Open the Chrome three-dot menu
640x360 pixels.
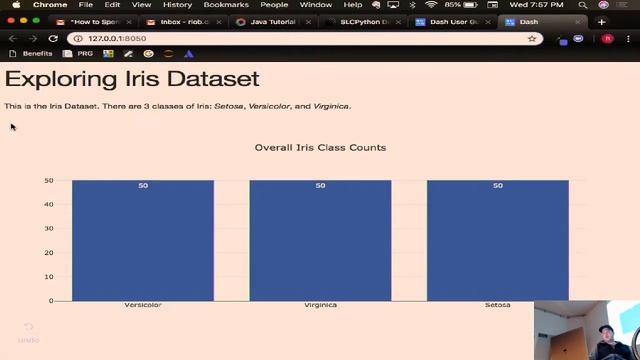[x=628, y=38]
